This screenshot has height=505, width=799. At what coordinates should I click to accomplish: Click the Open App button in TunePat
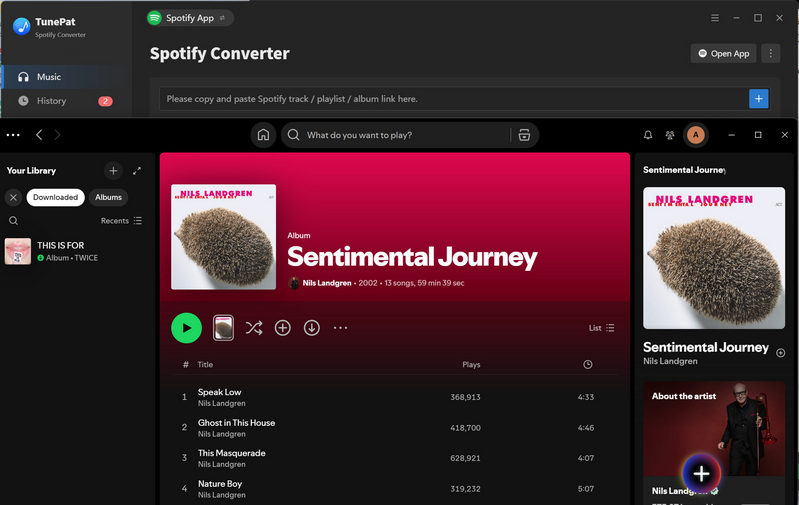724,54
